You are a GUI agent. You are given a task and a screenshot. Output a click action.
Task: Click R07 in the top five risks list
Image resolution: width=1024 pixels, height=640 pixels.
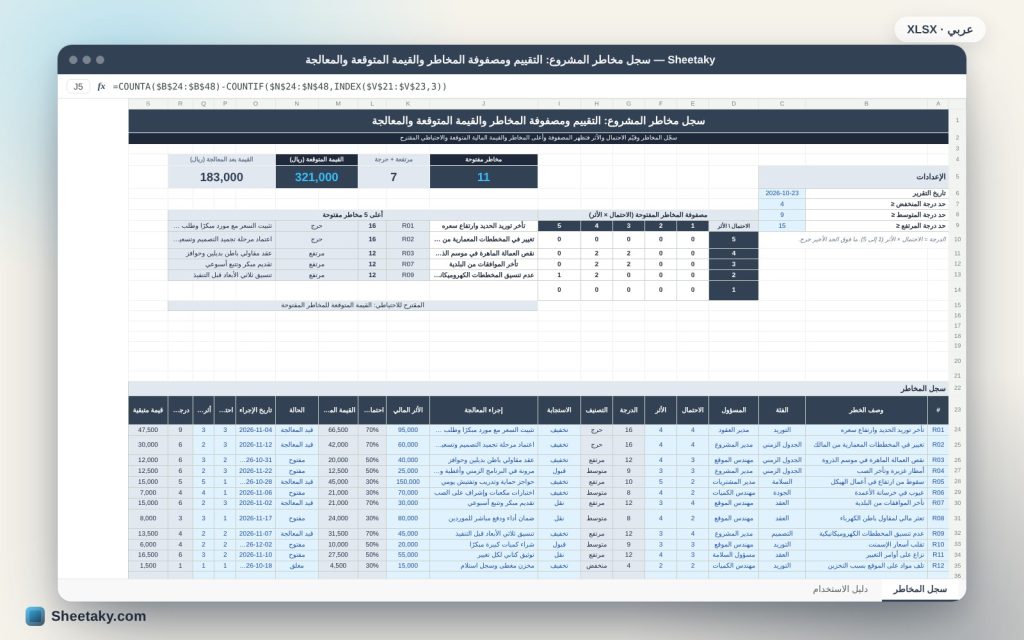pyautogui.click(x=408, y=264)
